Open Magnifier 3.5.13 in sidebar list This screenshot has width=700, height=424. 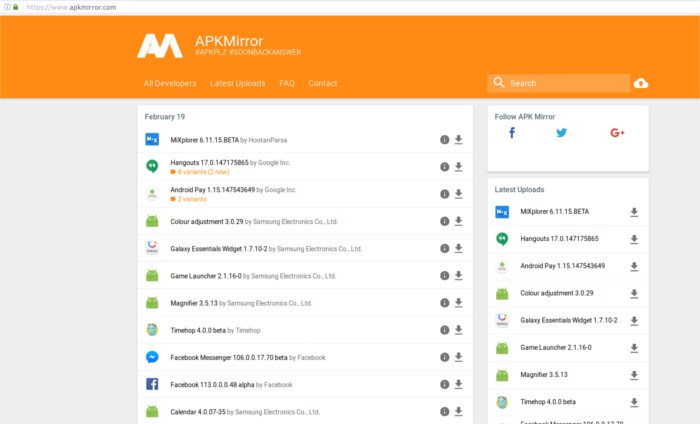(x=544, y=375)
